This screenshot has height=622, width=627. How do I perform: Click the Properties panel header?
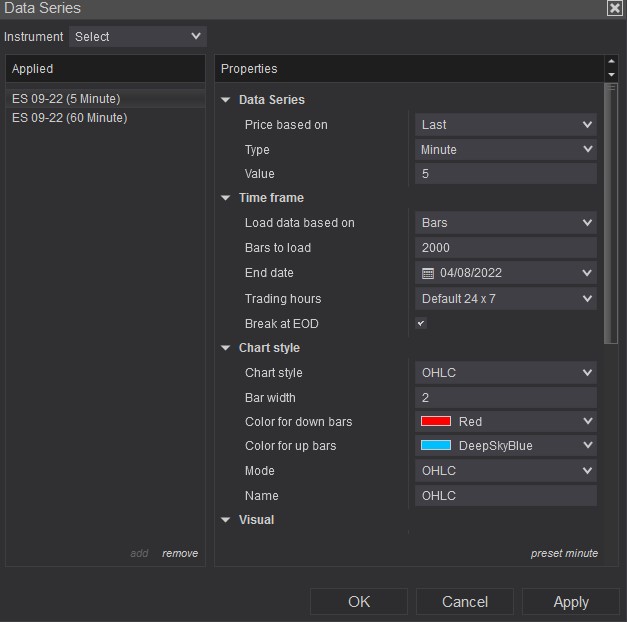(409, 69)
